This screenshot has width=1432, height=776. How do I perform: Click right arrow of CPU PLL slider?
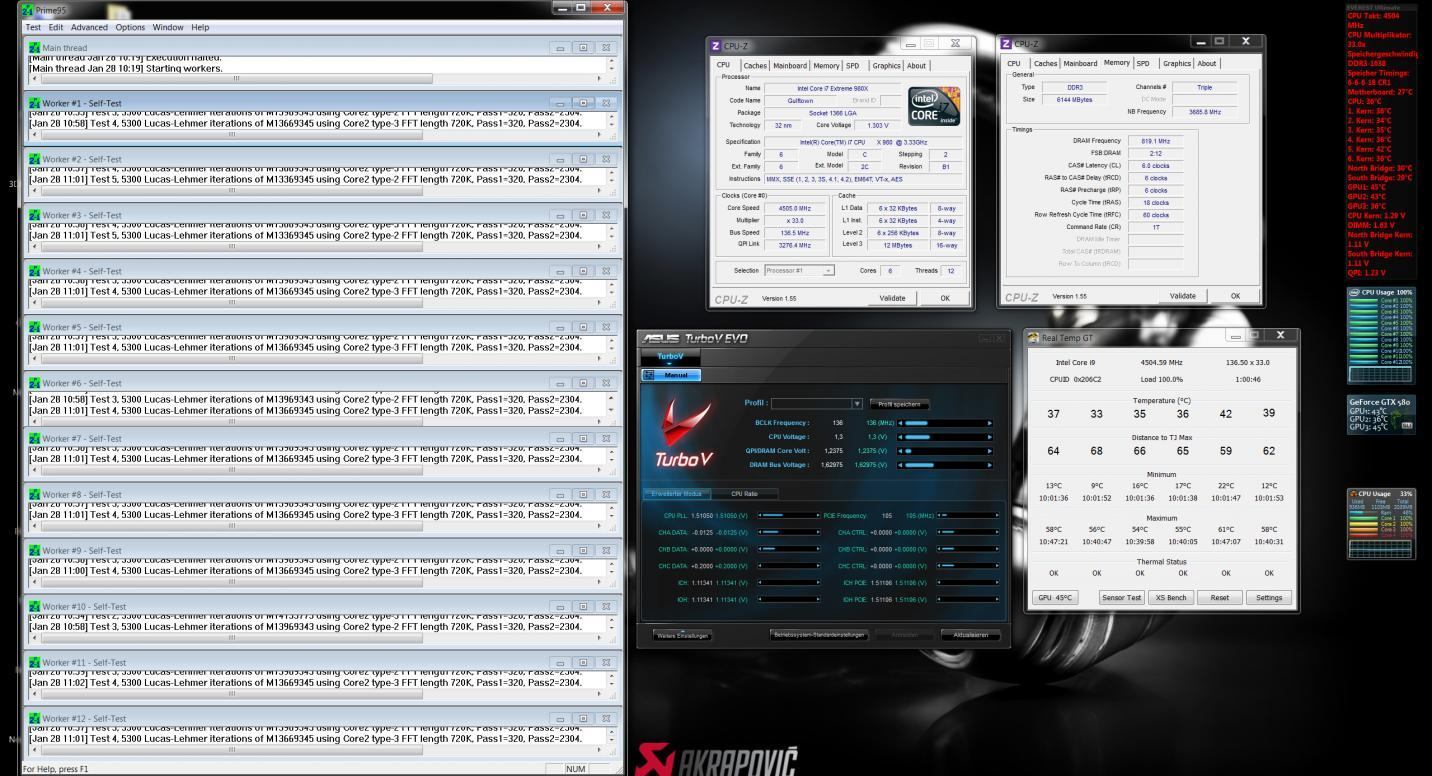tap(817, 515)
